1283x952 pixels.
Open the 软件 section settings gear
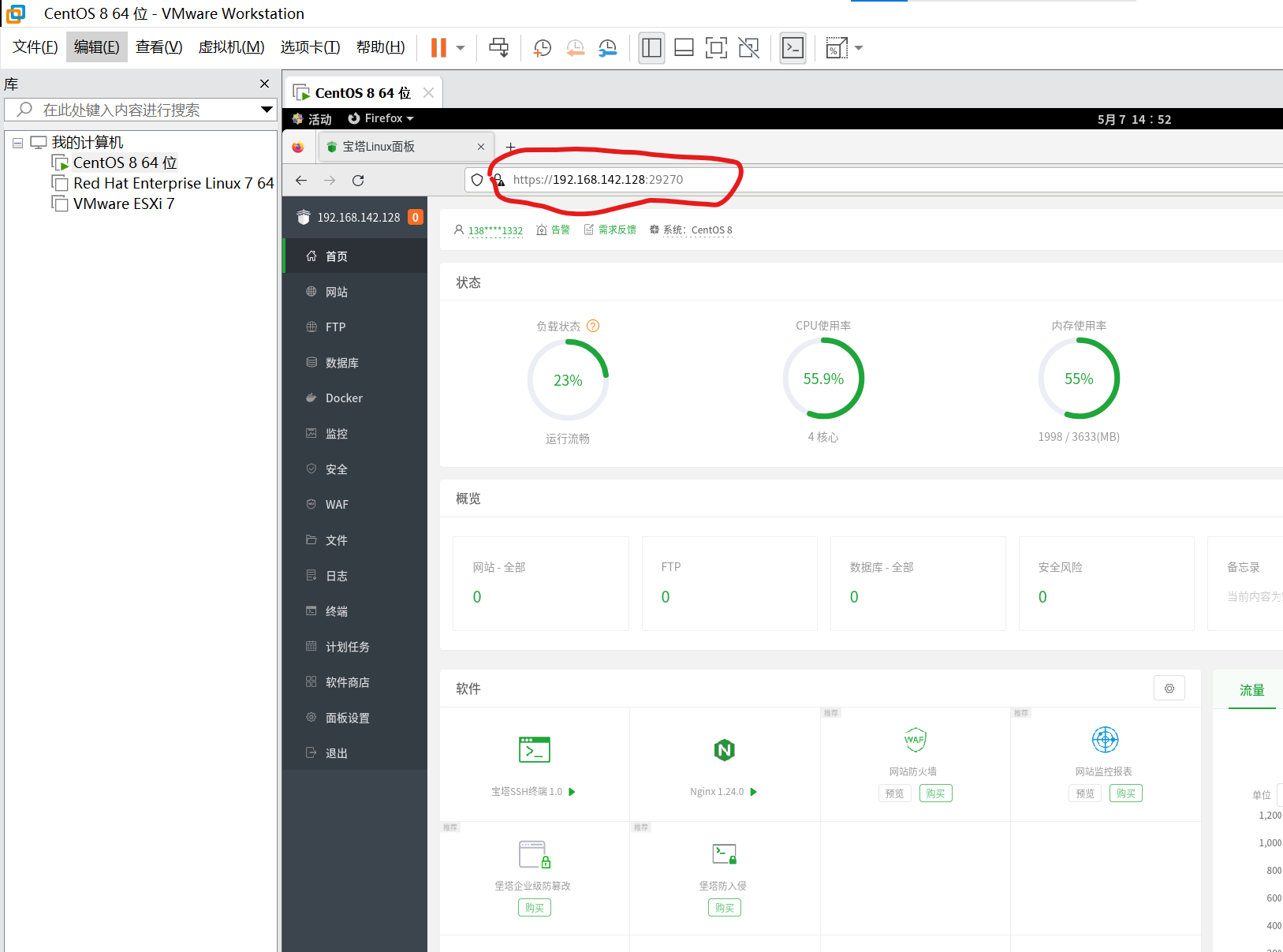pos(1169,689)
